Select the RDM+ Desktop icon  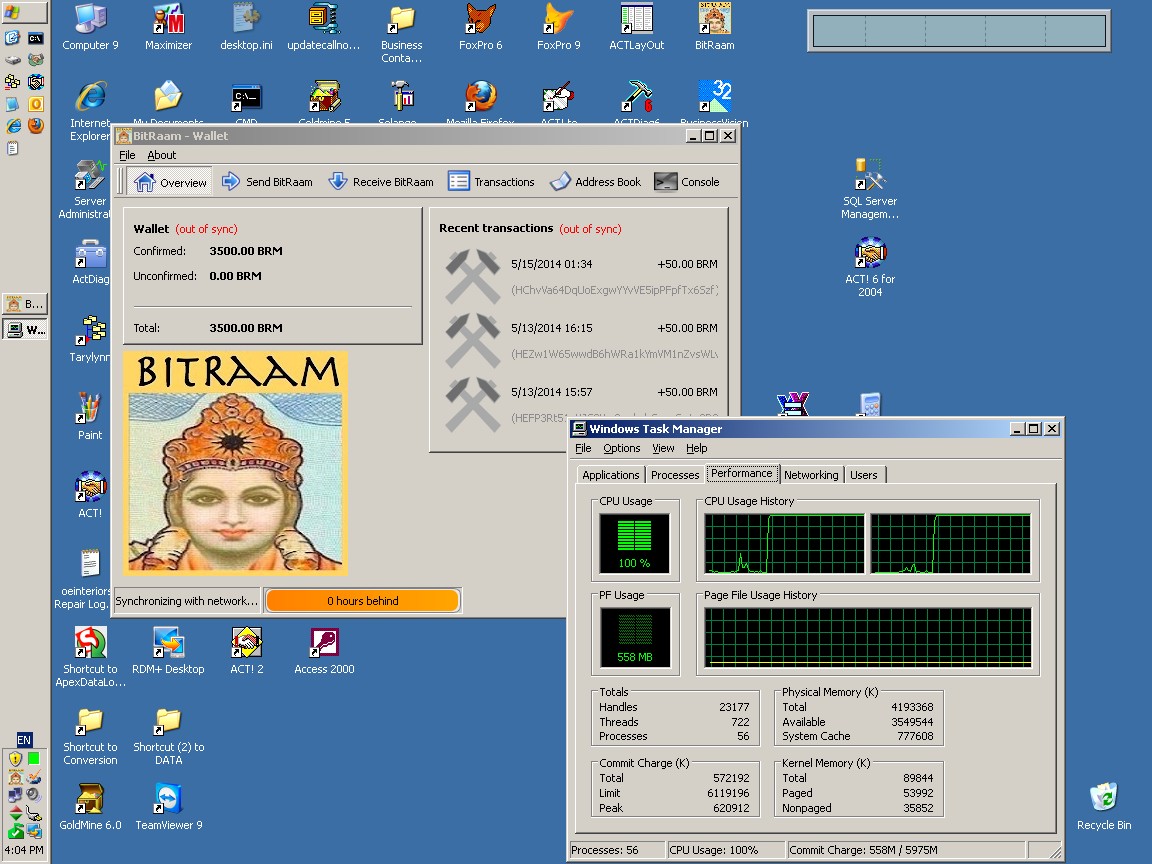[168, 650]
